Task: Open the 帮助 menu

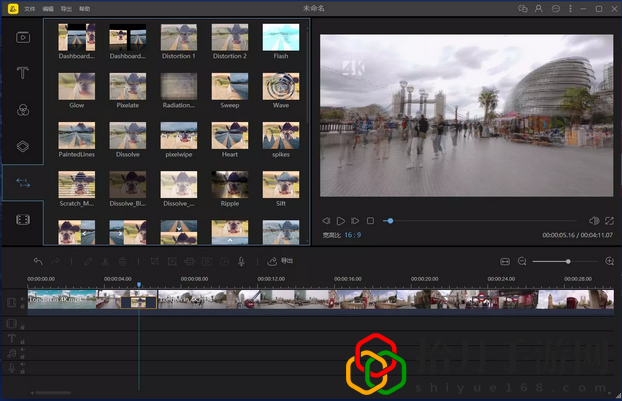Action: click(x=84, y=9)
